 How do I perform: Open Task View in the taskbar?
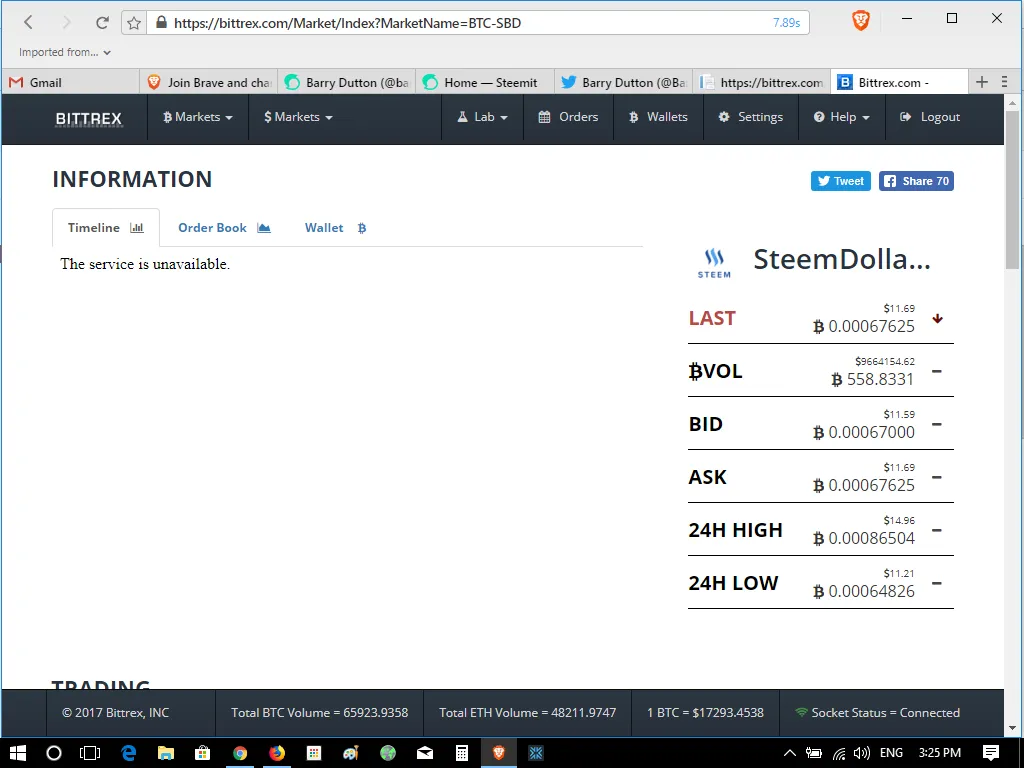click(x=90, y=753)
